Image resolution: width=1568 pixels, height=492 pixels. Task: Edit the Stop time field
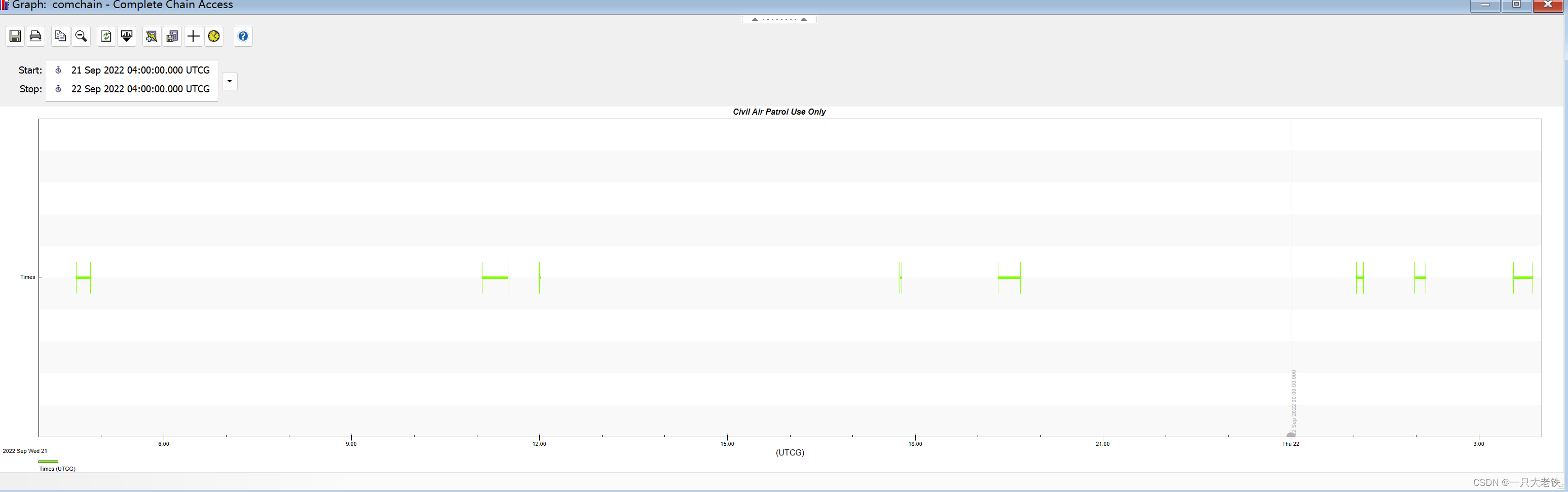140,89
